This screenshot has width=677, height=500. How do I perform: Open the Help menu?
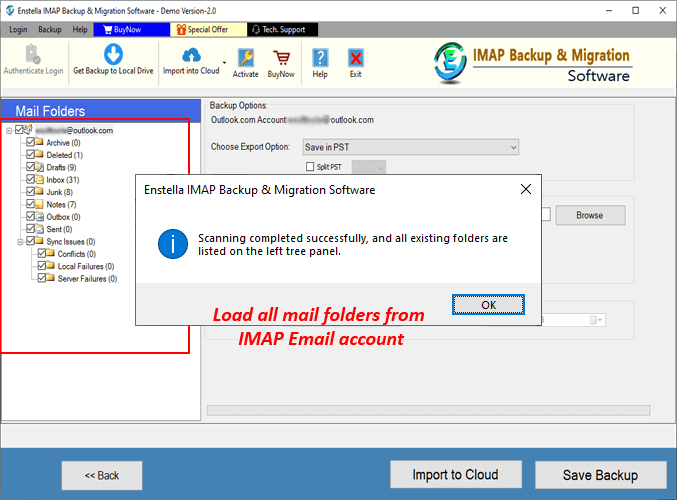coord(79,29)
